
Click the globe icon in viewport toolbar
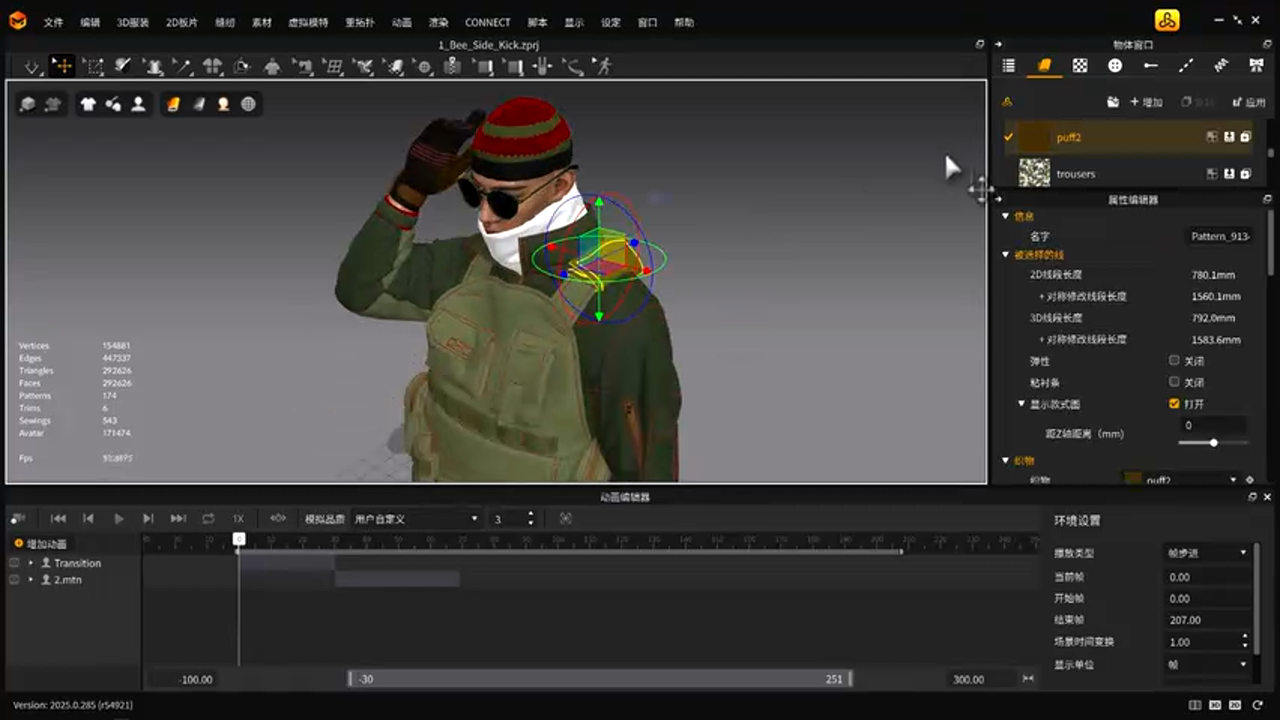(x=248, y=104)
